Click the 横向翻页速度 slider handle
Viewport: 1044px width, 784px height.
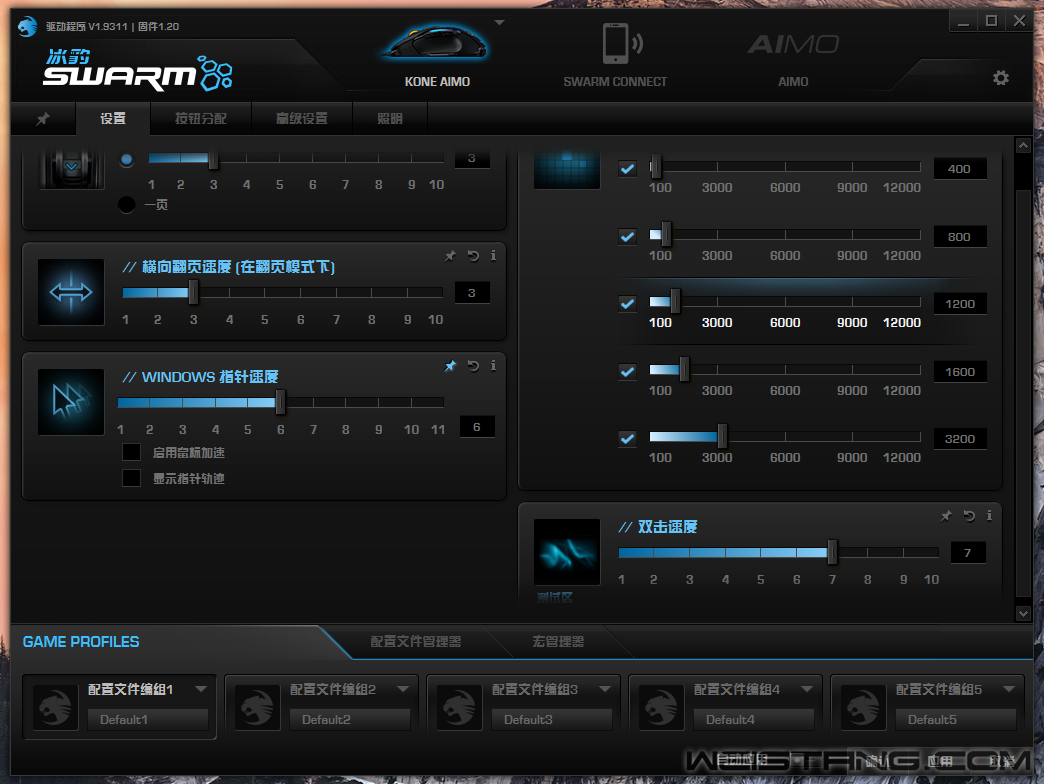pos(194,292)
